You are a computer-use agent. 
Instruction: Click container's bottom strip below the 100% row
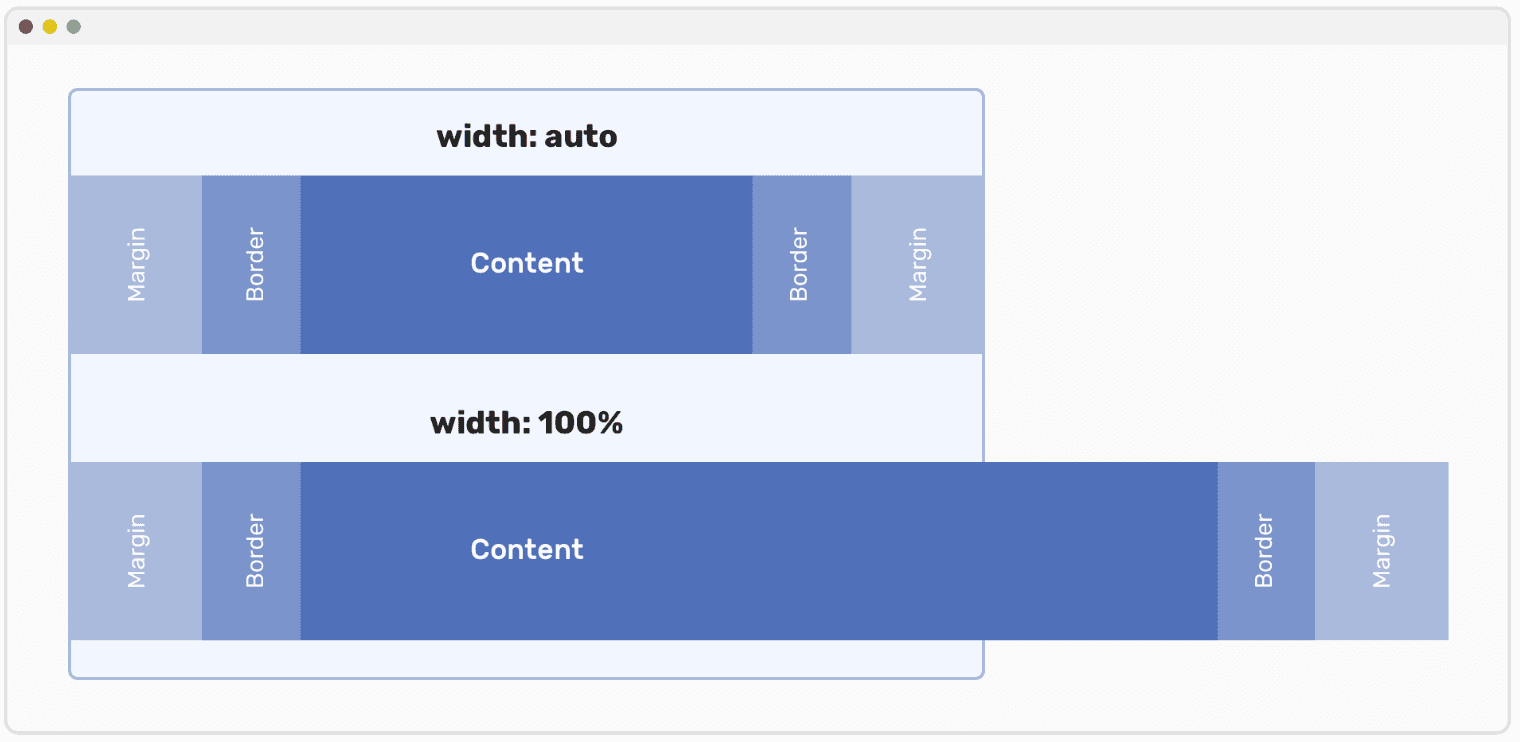tap(527, 658)
